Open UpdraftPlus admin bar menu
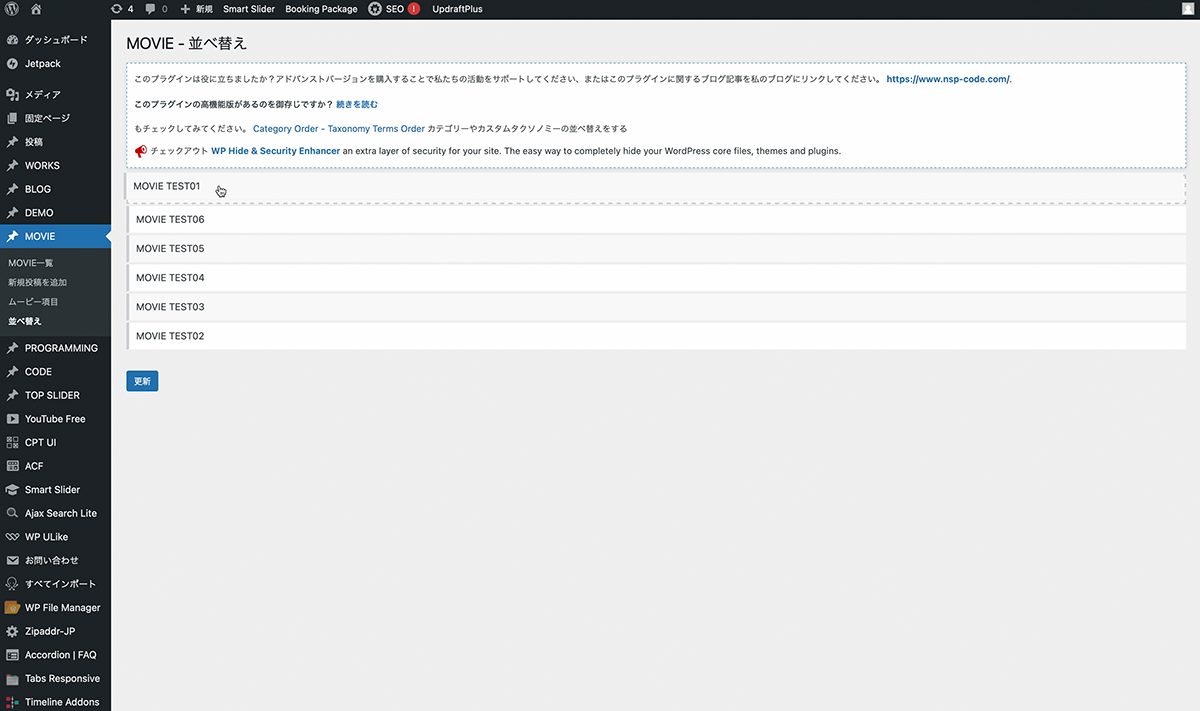 coord(457,9)
